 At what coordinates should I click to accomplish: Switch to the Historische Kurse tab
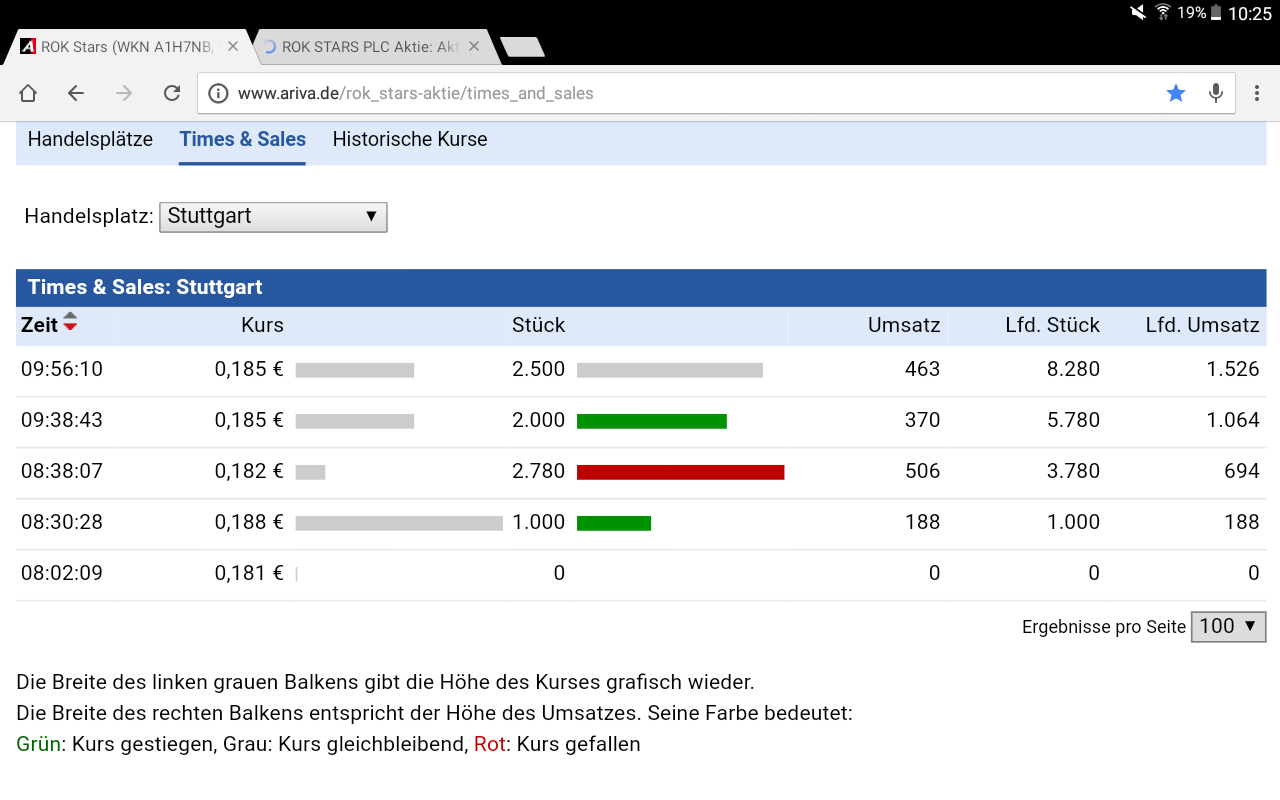(x=409, y=139)
